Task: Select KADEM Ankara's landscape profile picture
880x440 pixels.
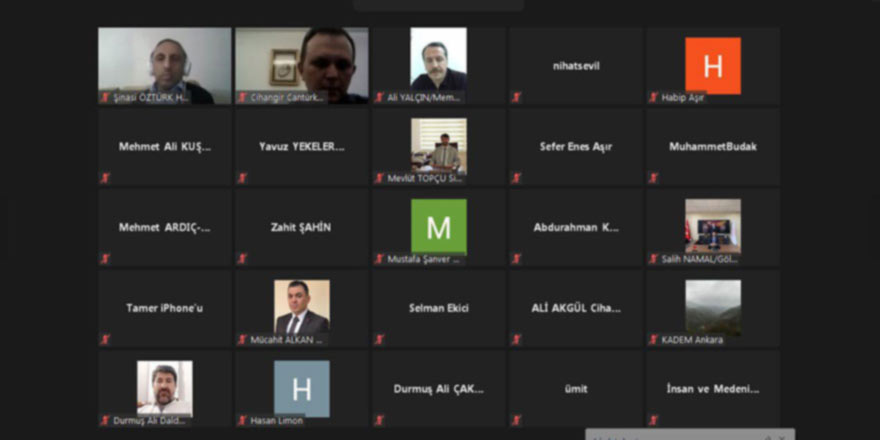Action: click(x=713, y=307)
